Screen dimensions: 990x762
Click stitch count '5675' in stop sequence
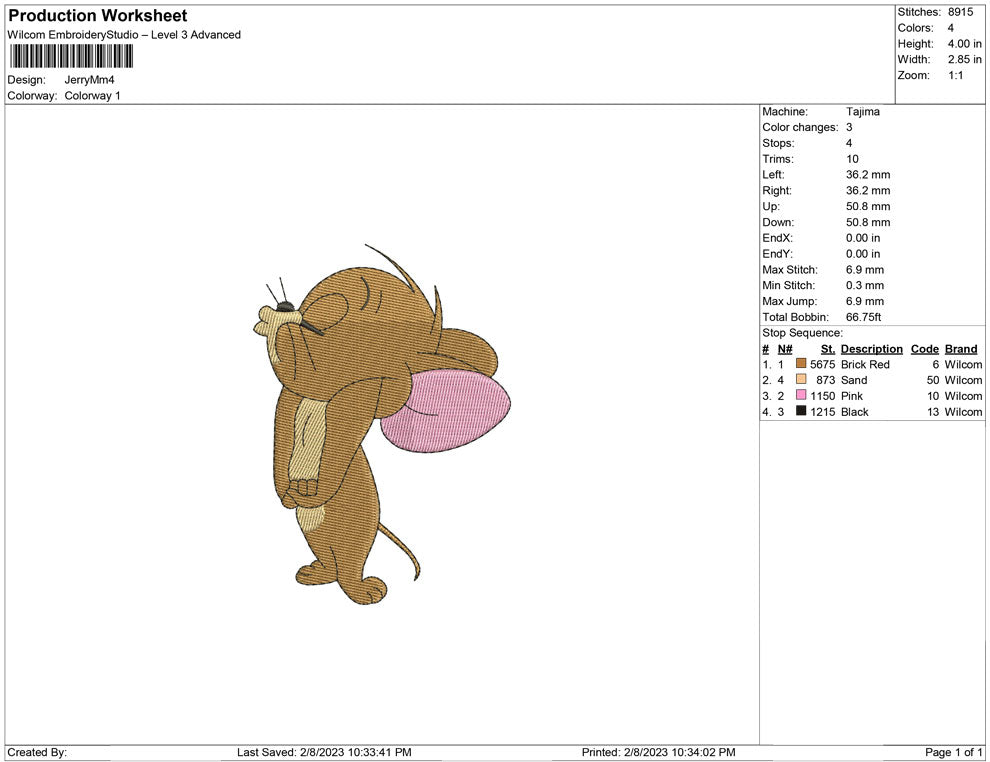(823, 364)
